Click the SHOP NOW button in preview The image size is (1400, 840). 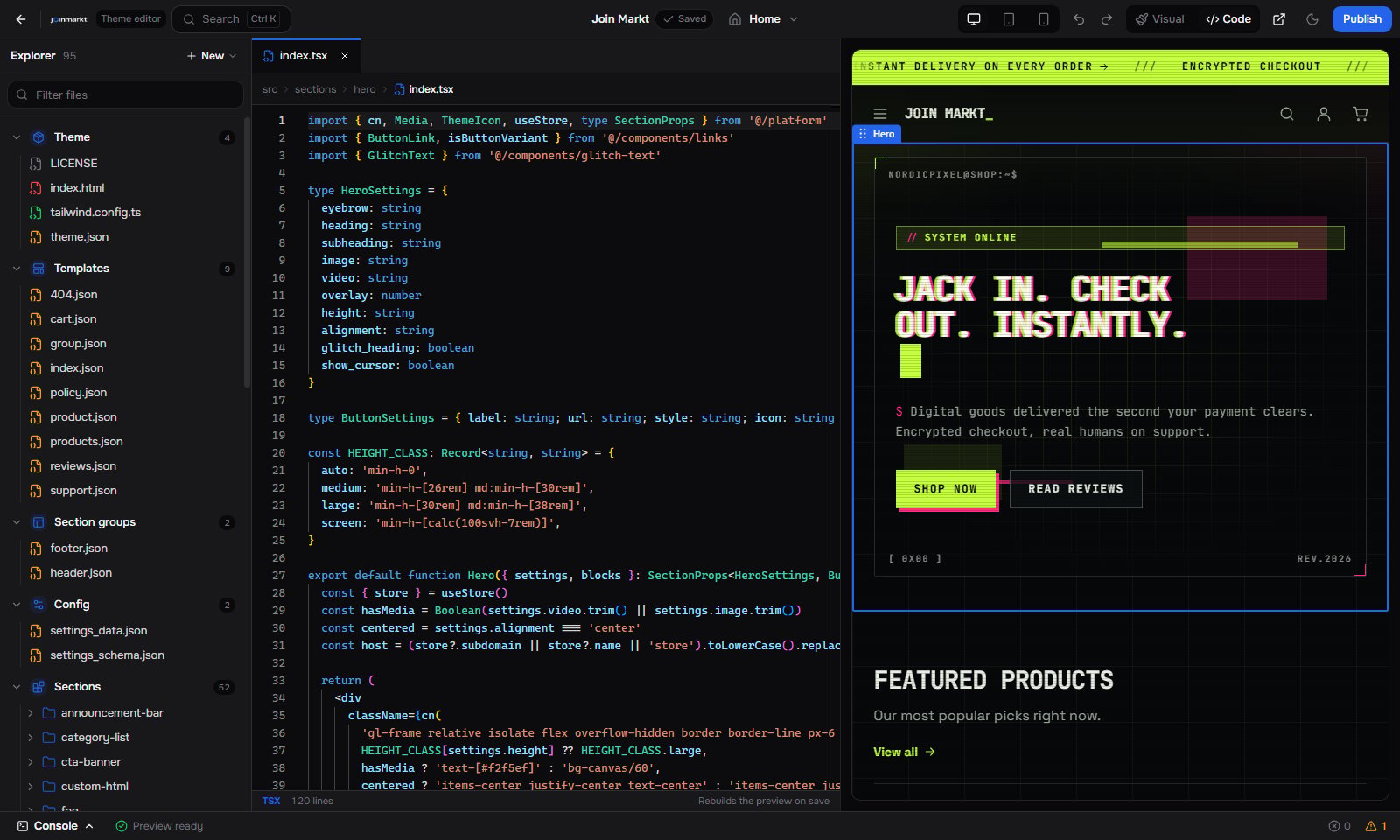click(x=946, y=489)
